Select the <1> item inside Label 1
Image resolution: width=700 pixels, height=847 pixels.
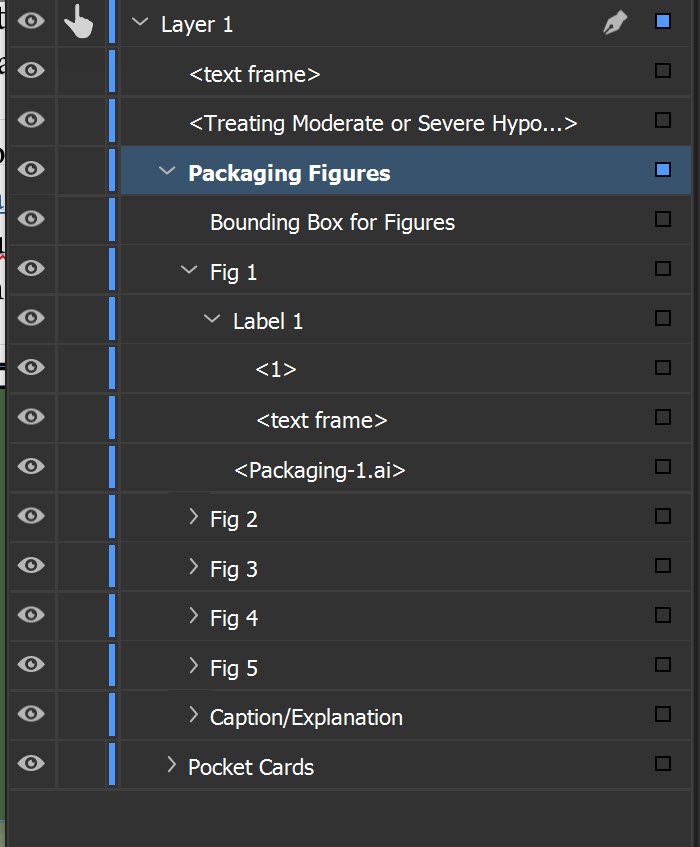(x=274, y=368)
